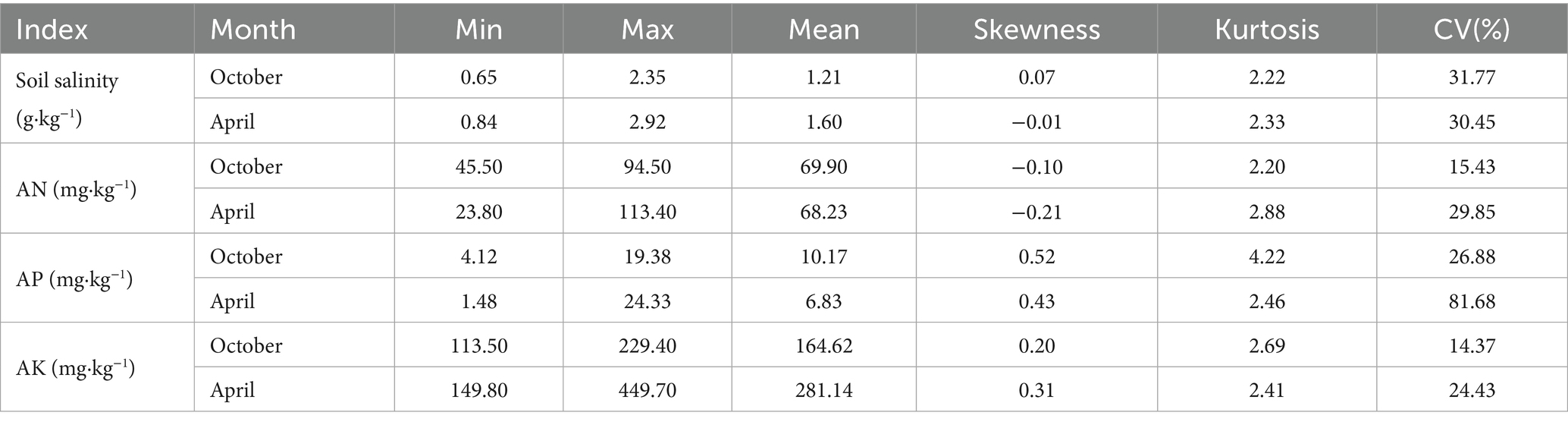This screenshot has width=1568, height=425.
Task: Select the AP (mg·kg⁻¹) row label
Action: pos(74,279)
